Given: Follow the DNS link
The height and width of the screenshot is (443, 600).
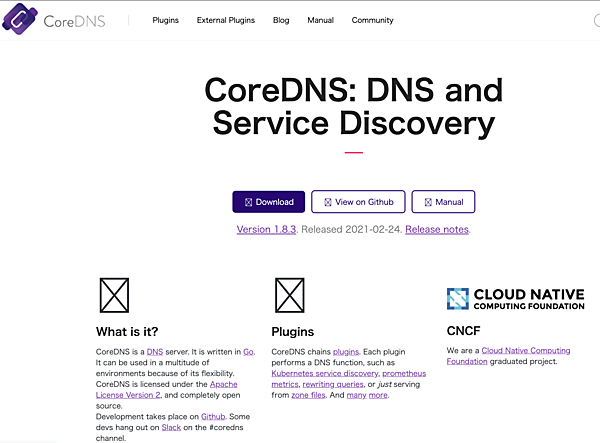Looking at the screenshot, I should pos(155,352).
